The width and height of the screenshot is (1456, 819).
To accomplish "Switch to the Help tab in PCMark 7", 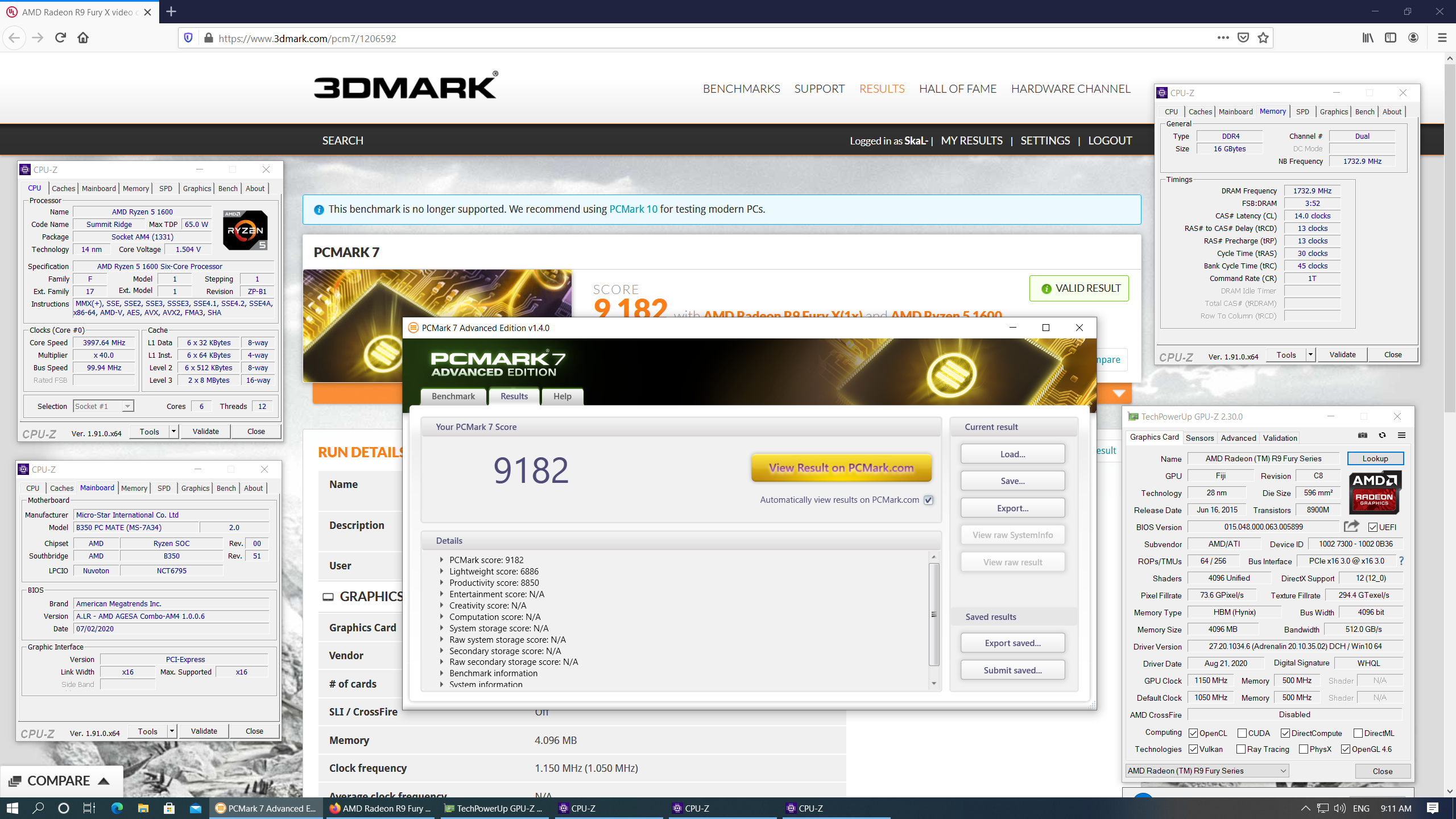I will (x=562, y=396).
